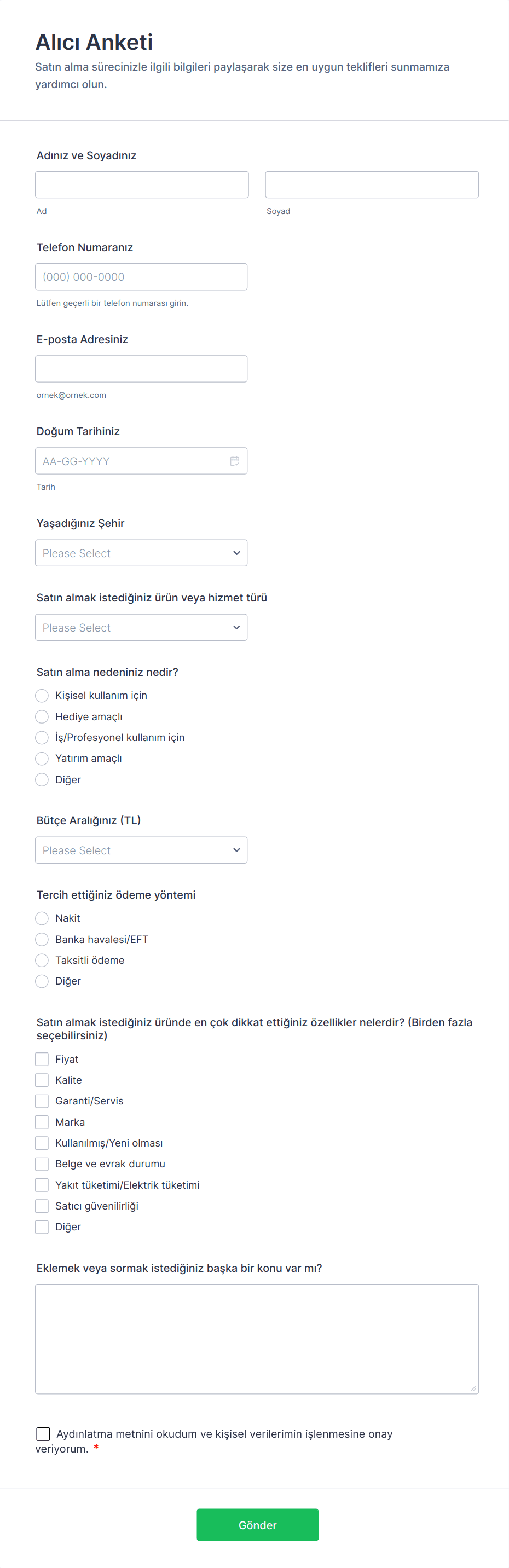Click the Gönder submit button

coord(257,1524)
